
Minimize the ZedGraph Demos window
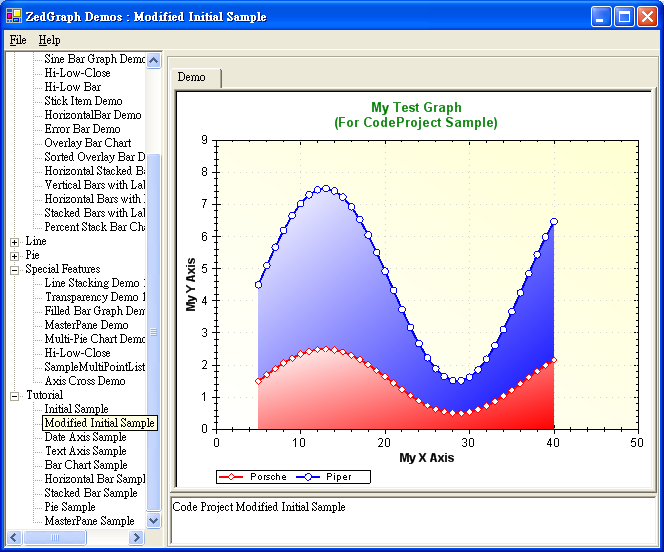[x=601, y=17]
